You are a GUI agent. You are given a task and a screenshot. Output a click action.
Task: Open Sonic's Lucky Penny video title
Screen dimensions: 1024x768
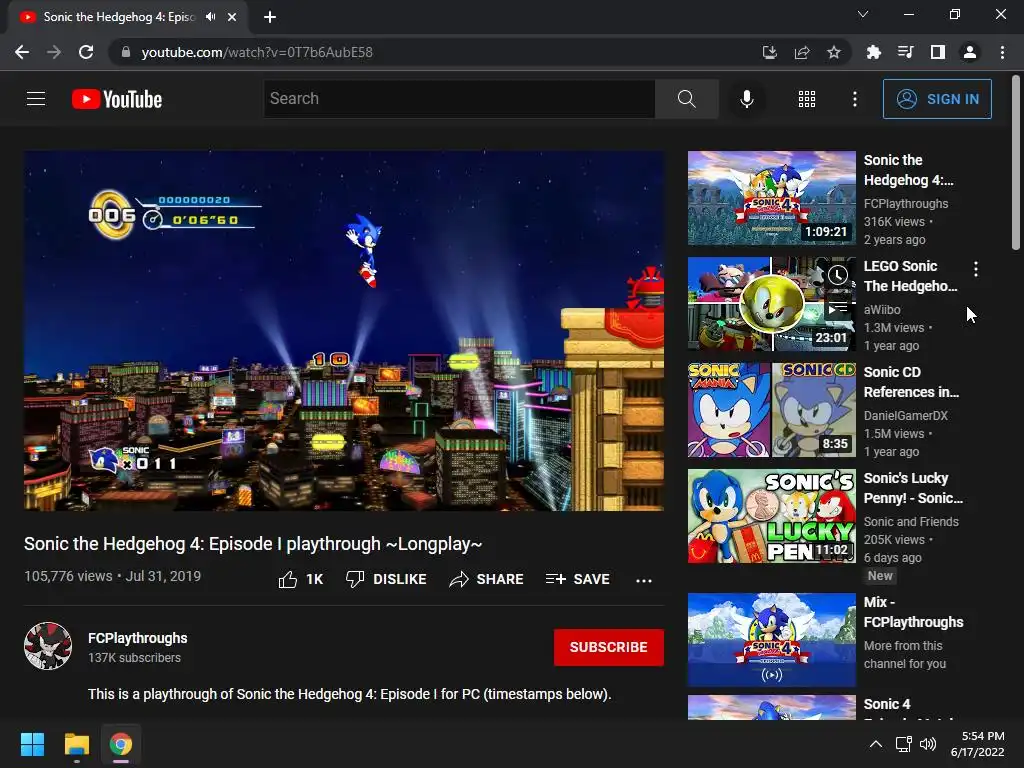pyautogui.click(x=913, y=488)
